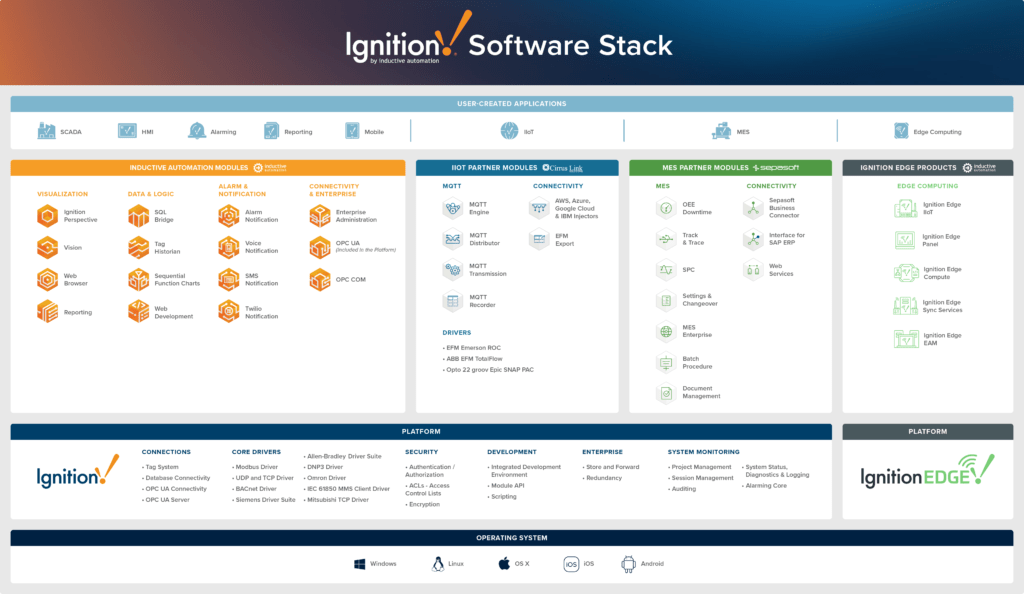Click the SCADA factory icon
The image size is (1024, 594).
tap(46, 131)
